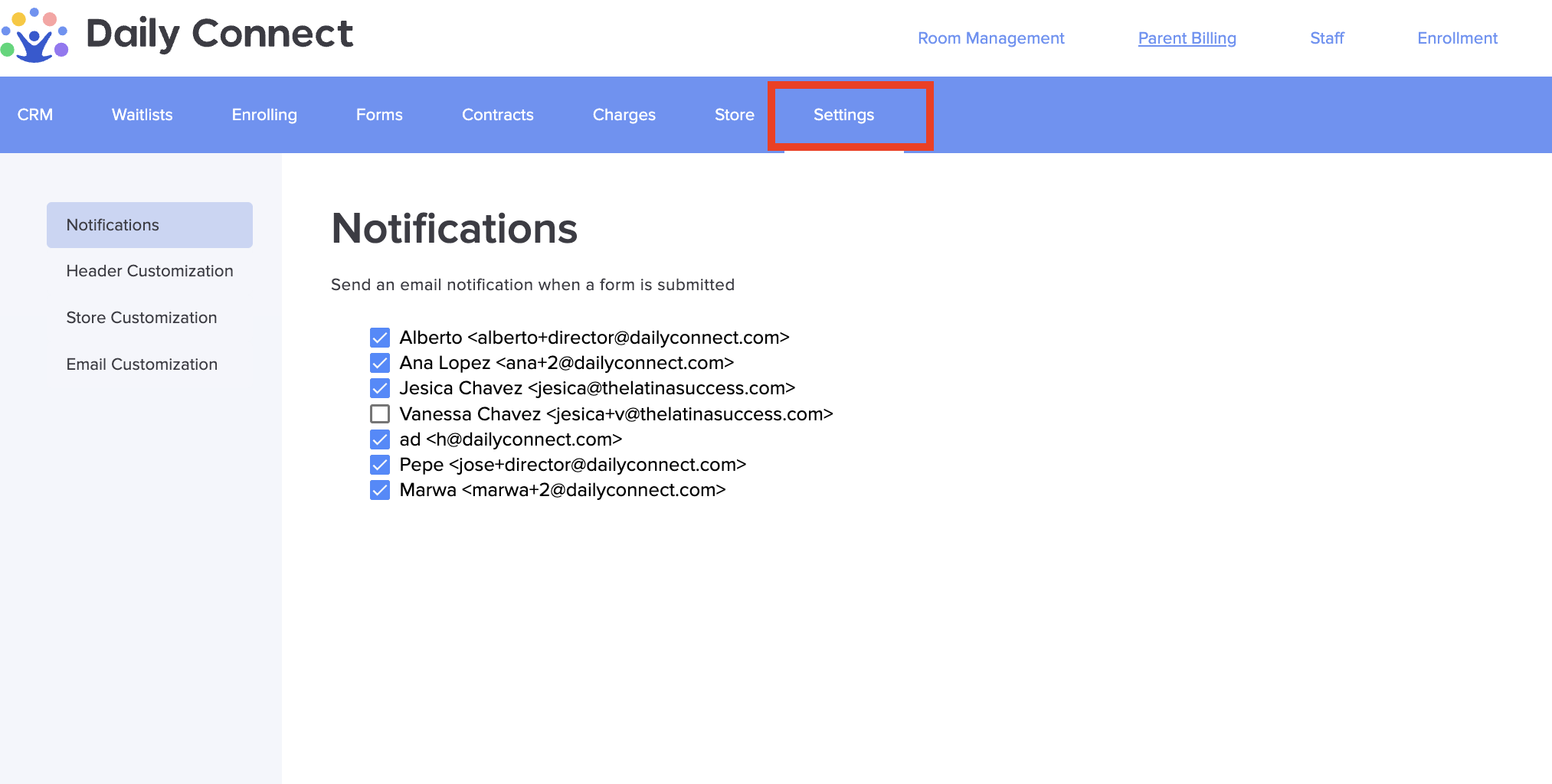
Task: Click the Daily Connect title text
Action: (220, 34)
